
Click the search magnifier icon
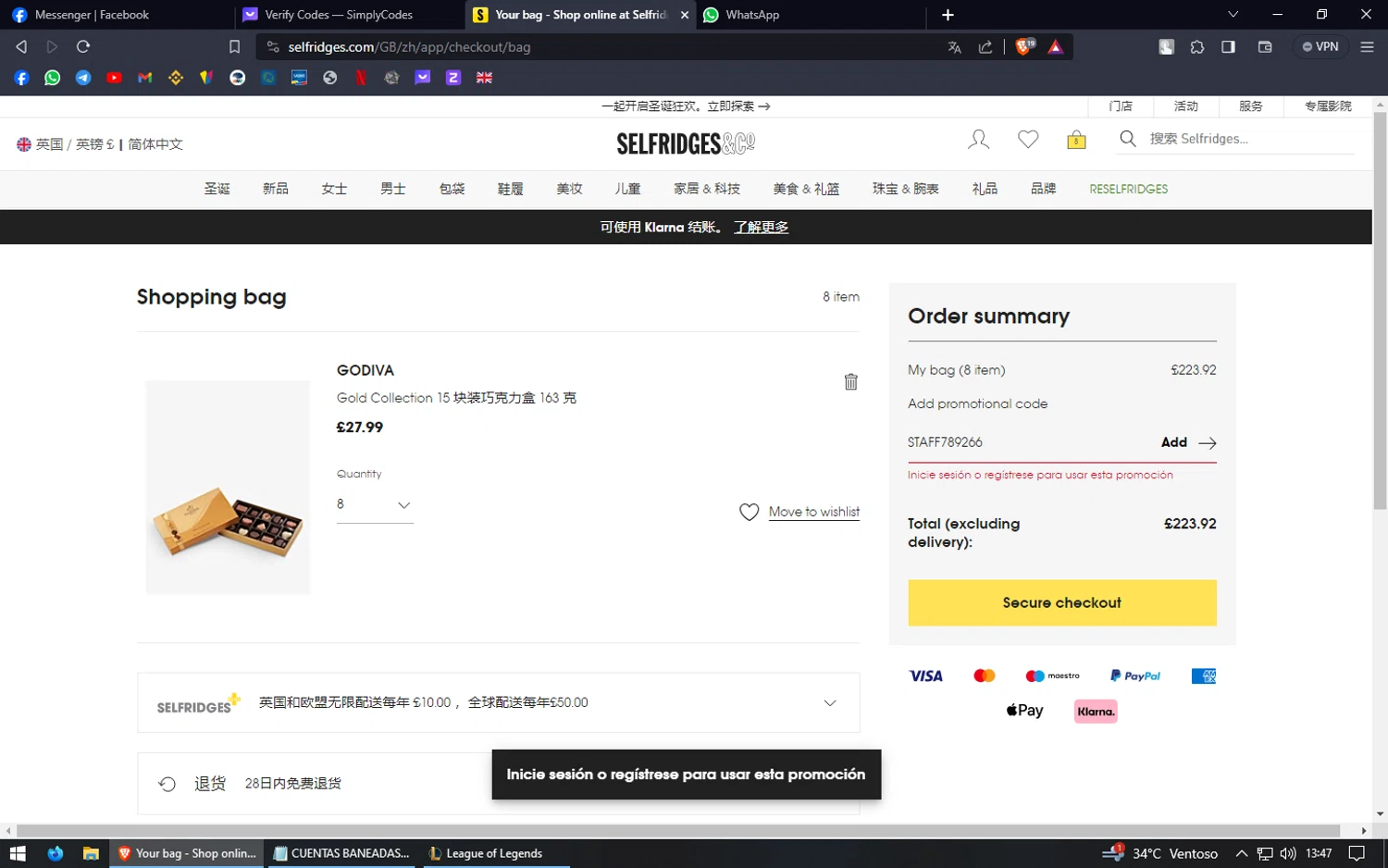[1127, 139]
